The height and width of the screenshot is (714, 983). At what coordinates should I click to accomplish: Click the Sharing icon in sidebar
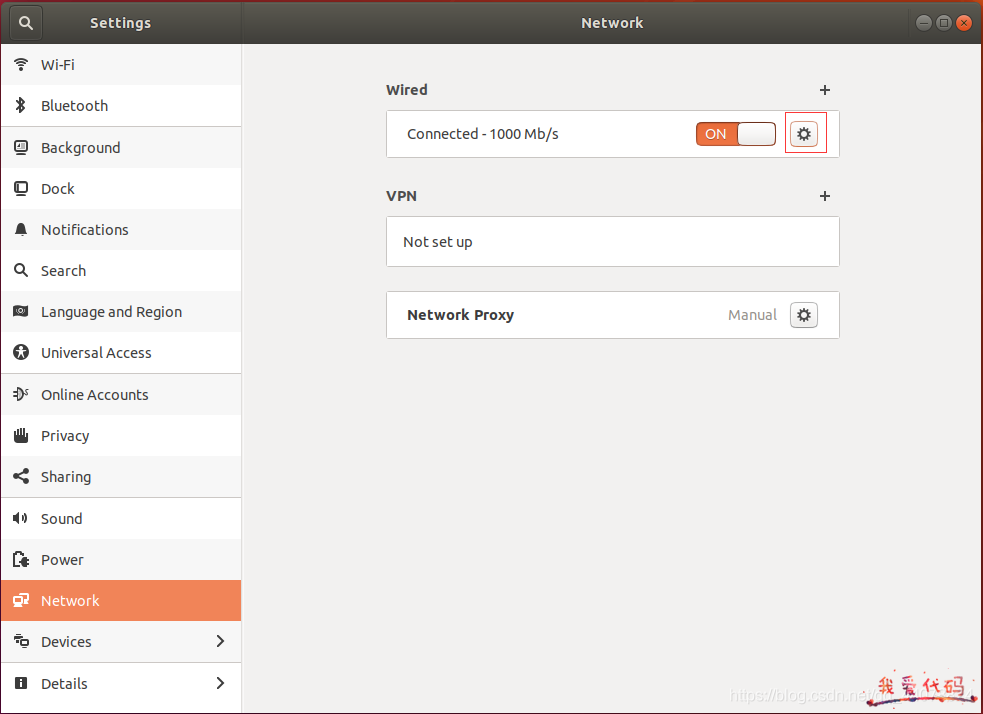(21, 476)
